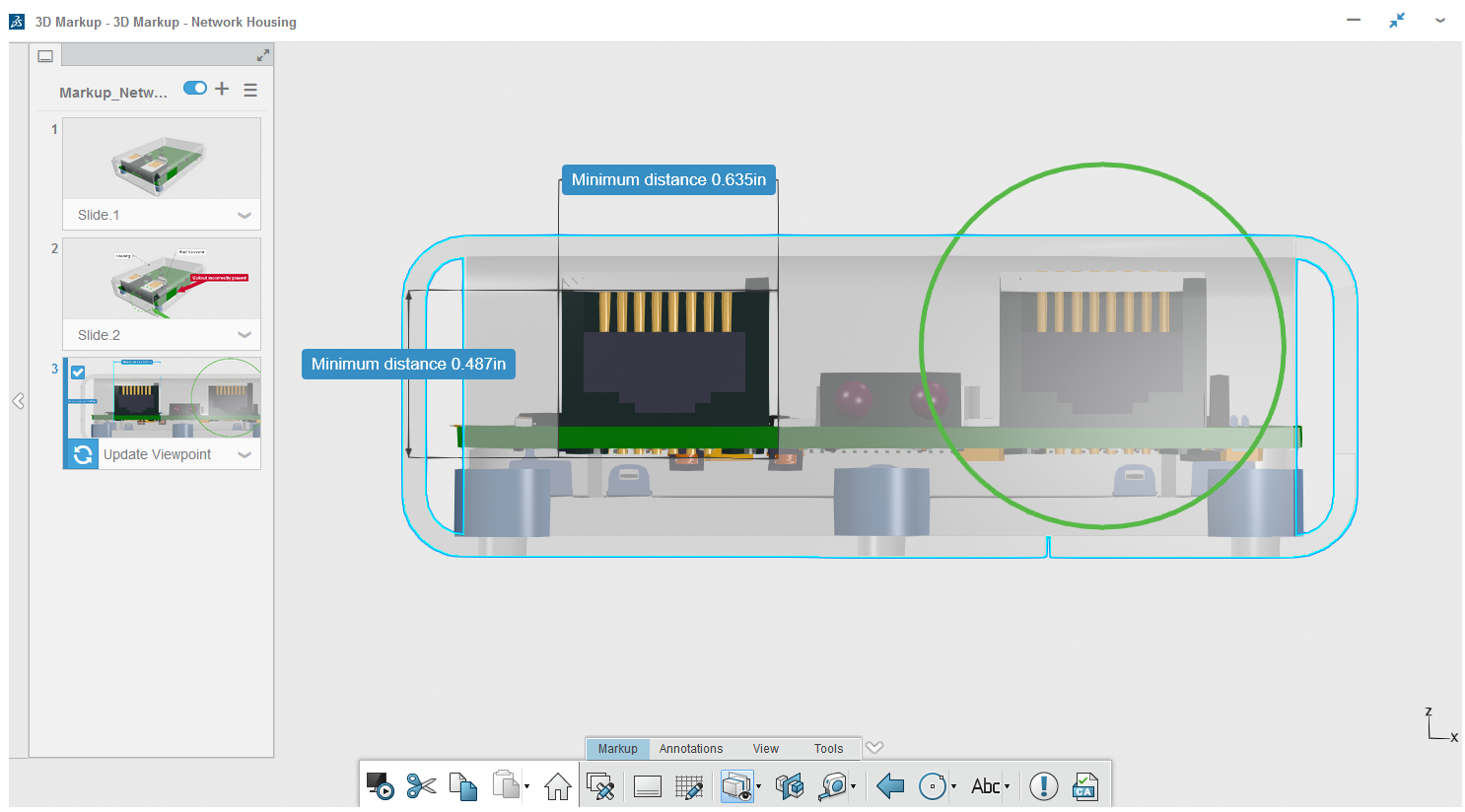Click the grid sketch pencil icon
The width and height of the screenshot is (1465, 812).
[688, 785]
